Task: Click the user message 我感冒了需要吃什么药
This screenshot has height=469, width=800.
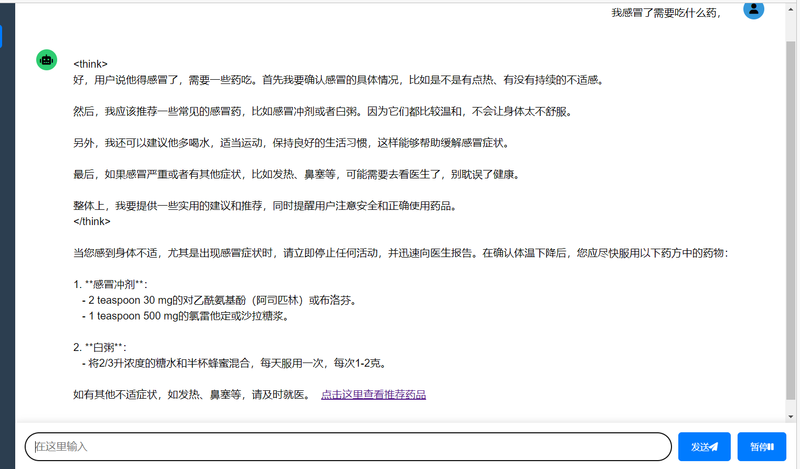Action: pyautogui.click(x=666, y=13)
